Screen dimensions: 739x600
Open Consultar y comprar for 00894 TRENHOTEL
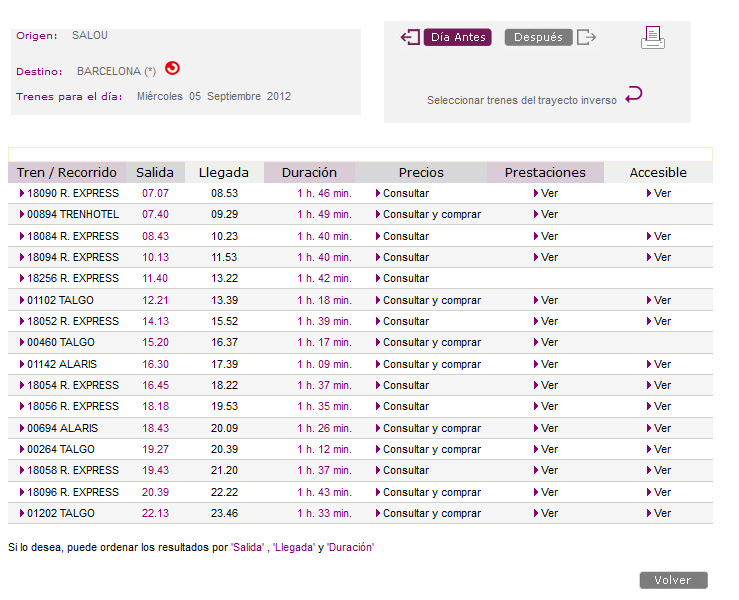pos(428,214)
